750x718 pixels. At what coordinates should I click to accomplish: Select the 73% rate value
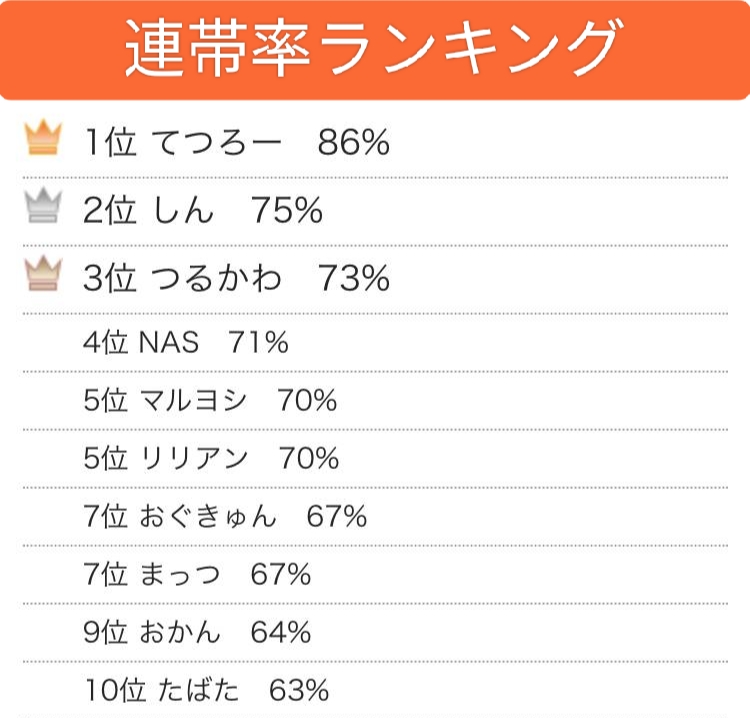coord(353,279)
